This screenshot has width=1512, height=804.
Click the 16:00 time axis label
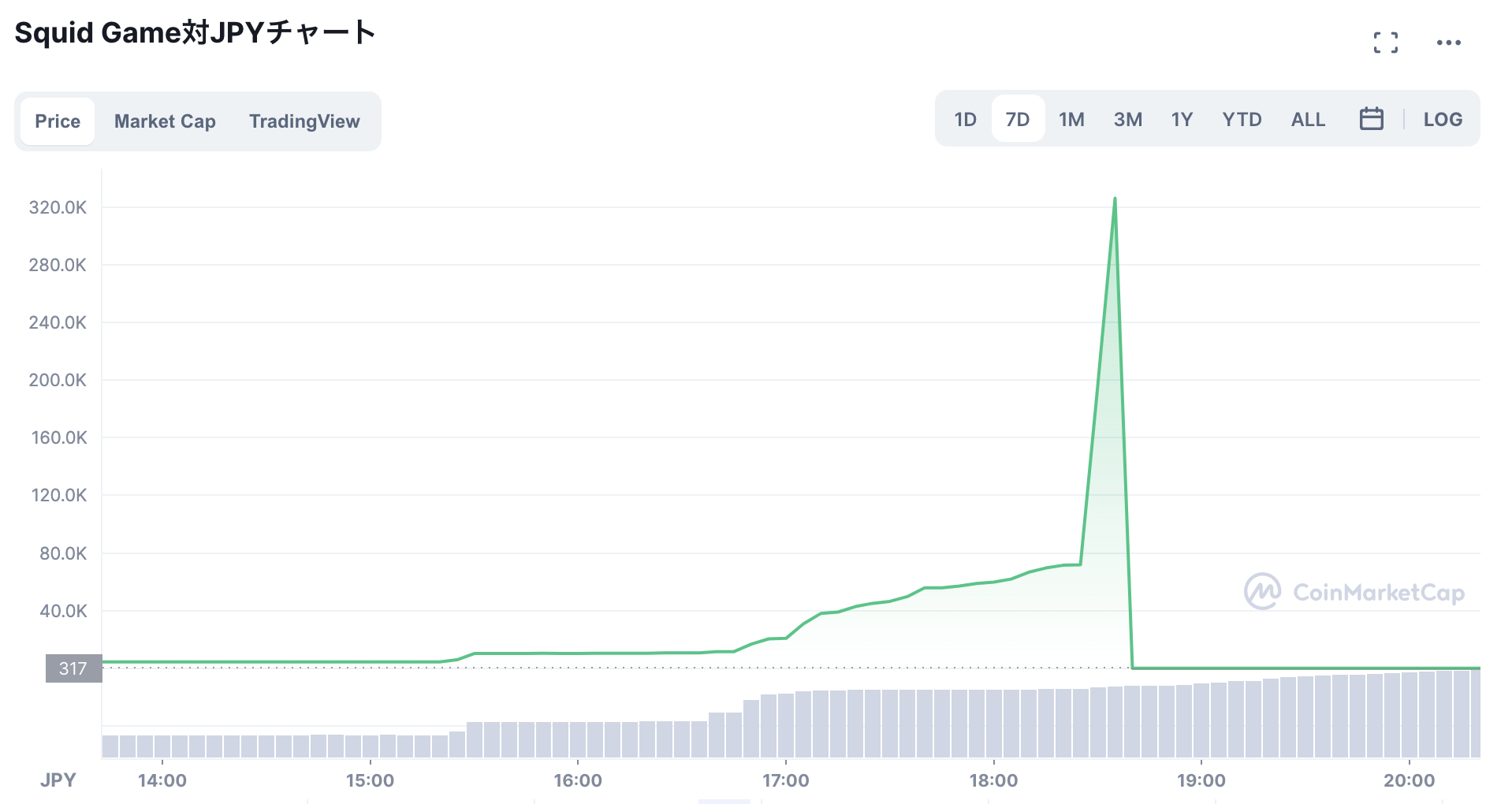pos(578,780)
